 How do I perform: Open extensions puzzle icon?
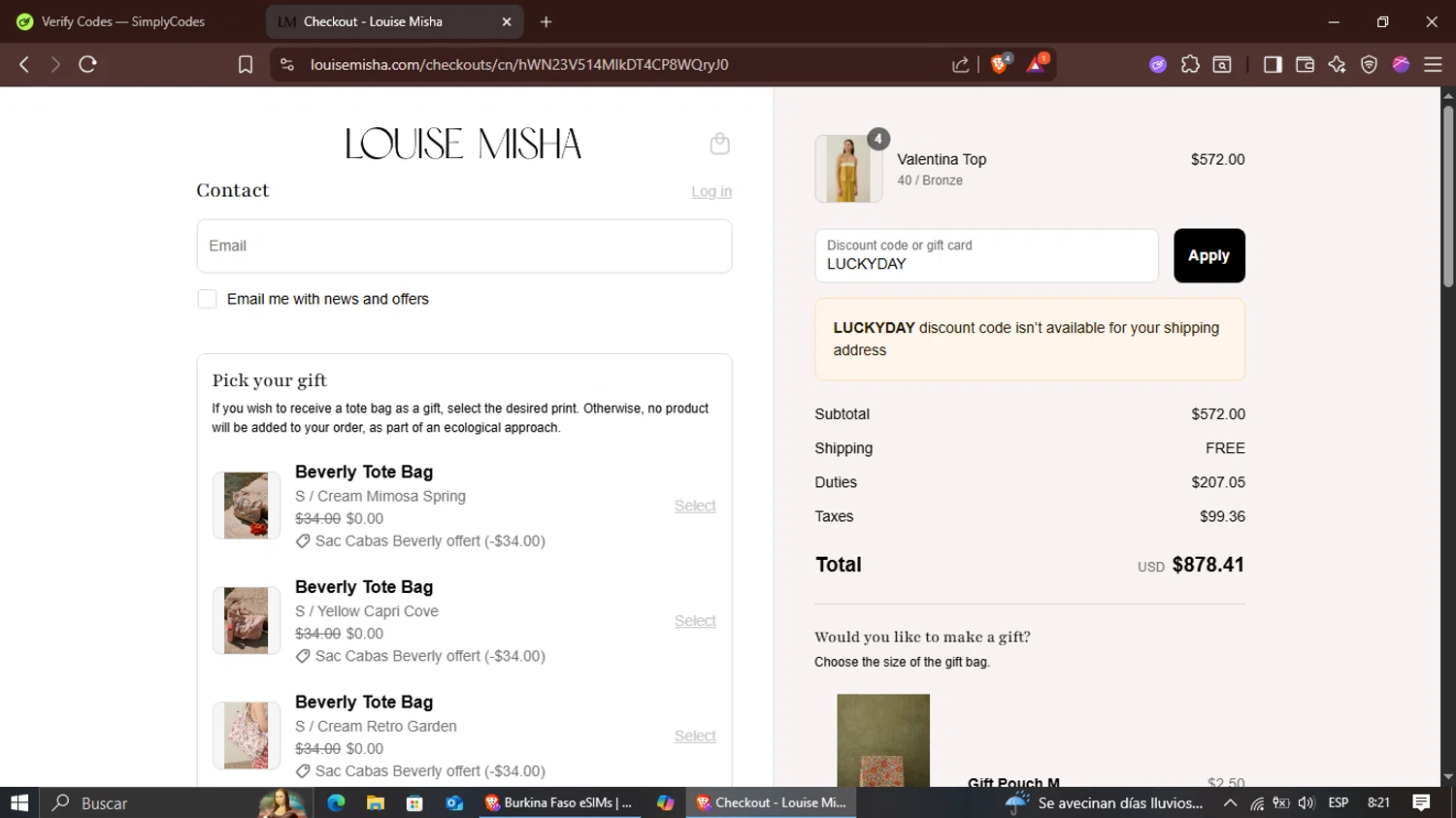(1190, 64)
